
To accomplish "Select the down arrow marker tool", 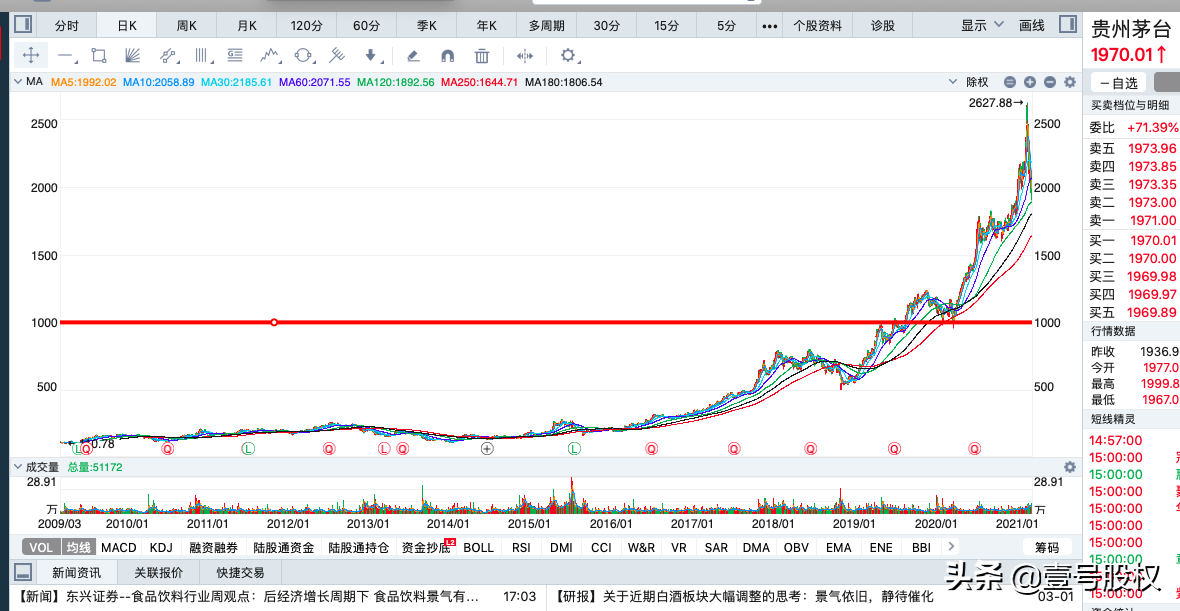I will tap(371, 55).
